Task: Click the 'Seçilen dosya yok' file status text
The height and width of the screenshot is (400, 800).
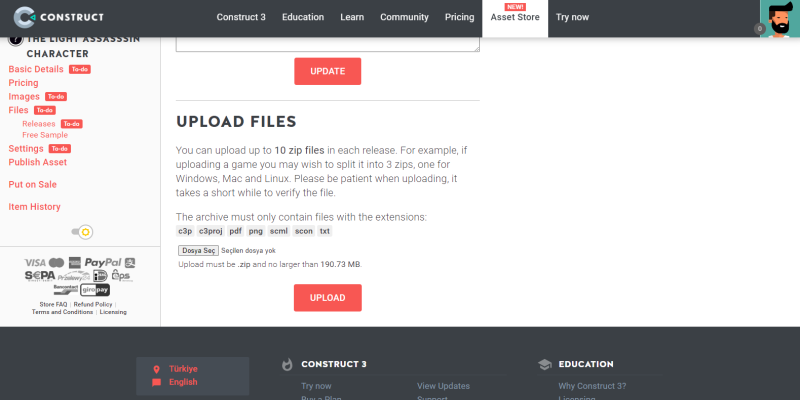Action: (248, 251)
